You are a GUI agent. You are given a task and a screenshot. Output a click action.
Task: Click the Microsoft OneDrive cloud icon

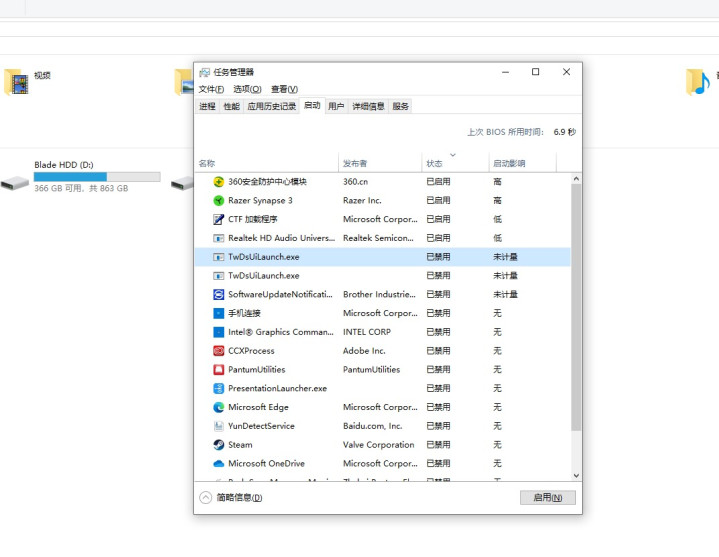pos(219,463)
